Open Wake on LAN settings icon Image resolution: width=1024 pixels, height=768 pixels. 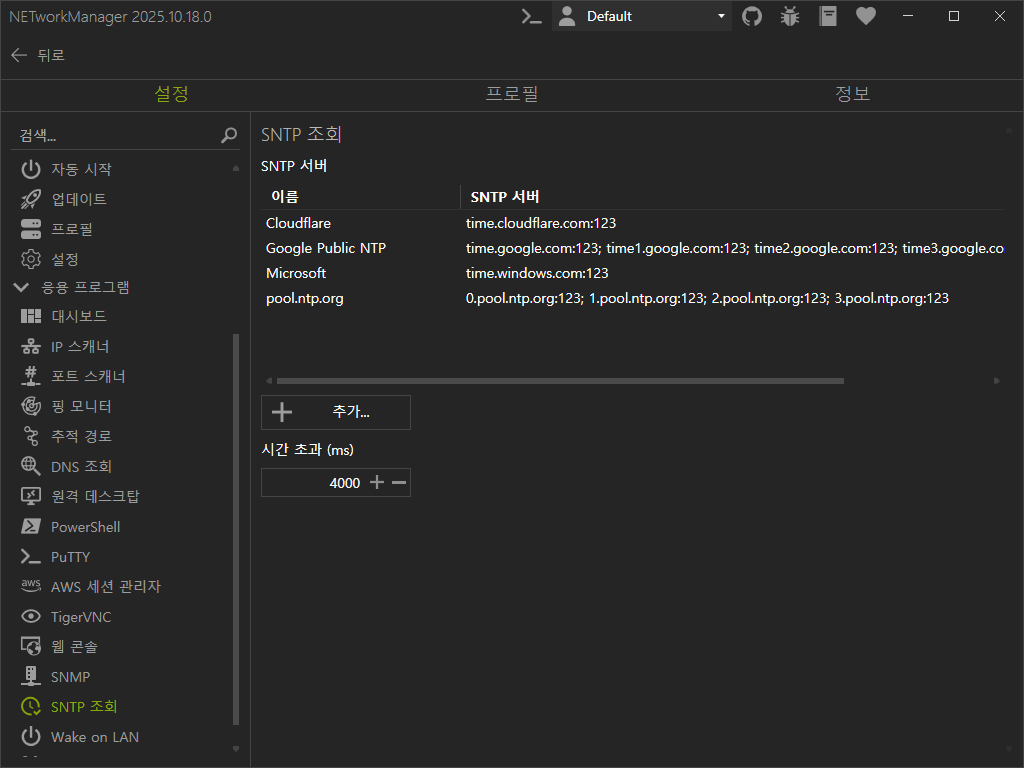31,737
